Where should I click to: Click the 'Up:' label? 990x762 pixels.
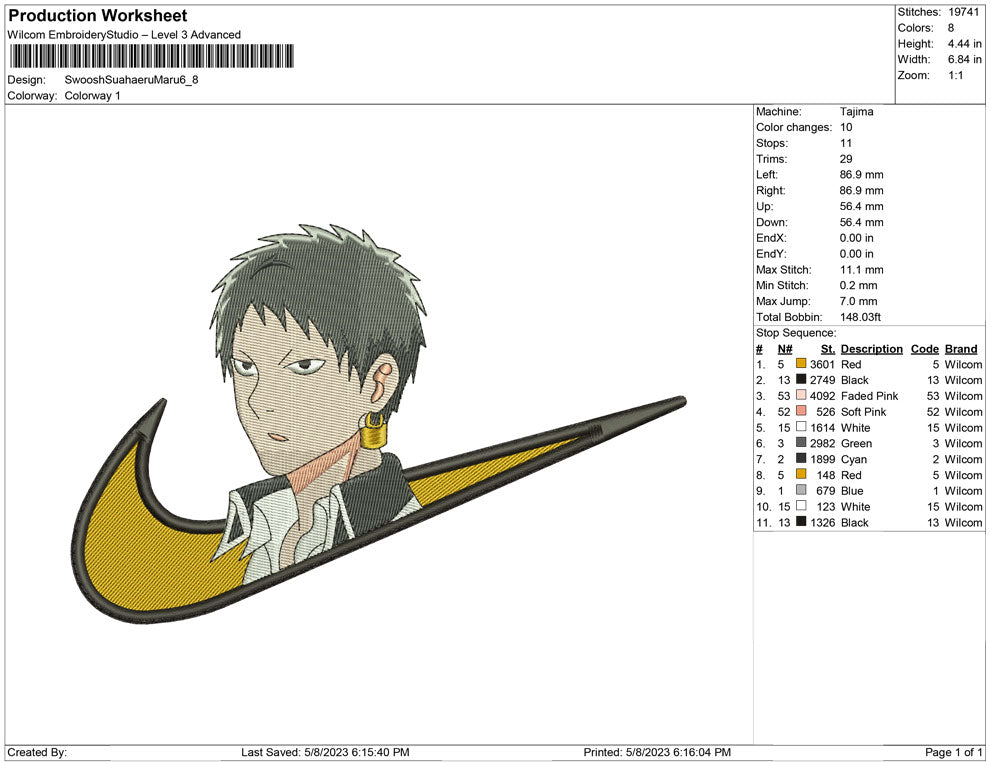pos(764,206)
